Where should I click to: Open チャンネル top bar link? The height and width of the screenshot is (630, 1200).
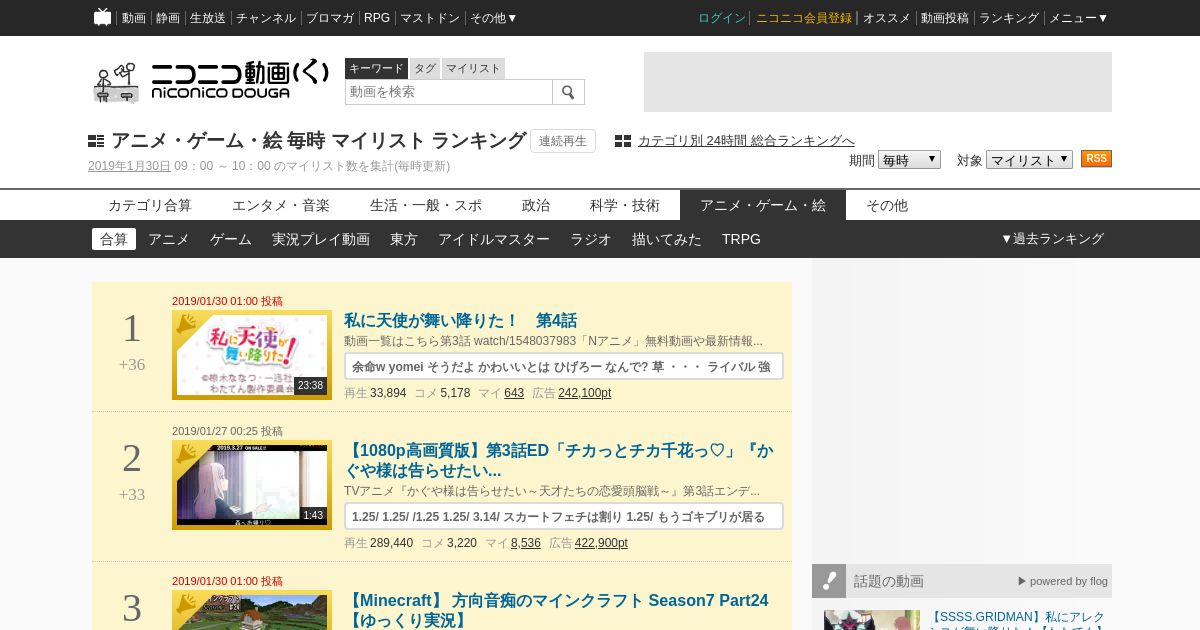point(266,18)
